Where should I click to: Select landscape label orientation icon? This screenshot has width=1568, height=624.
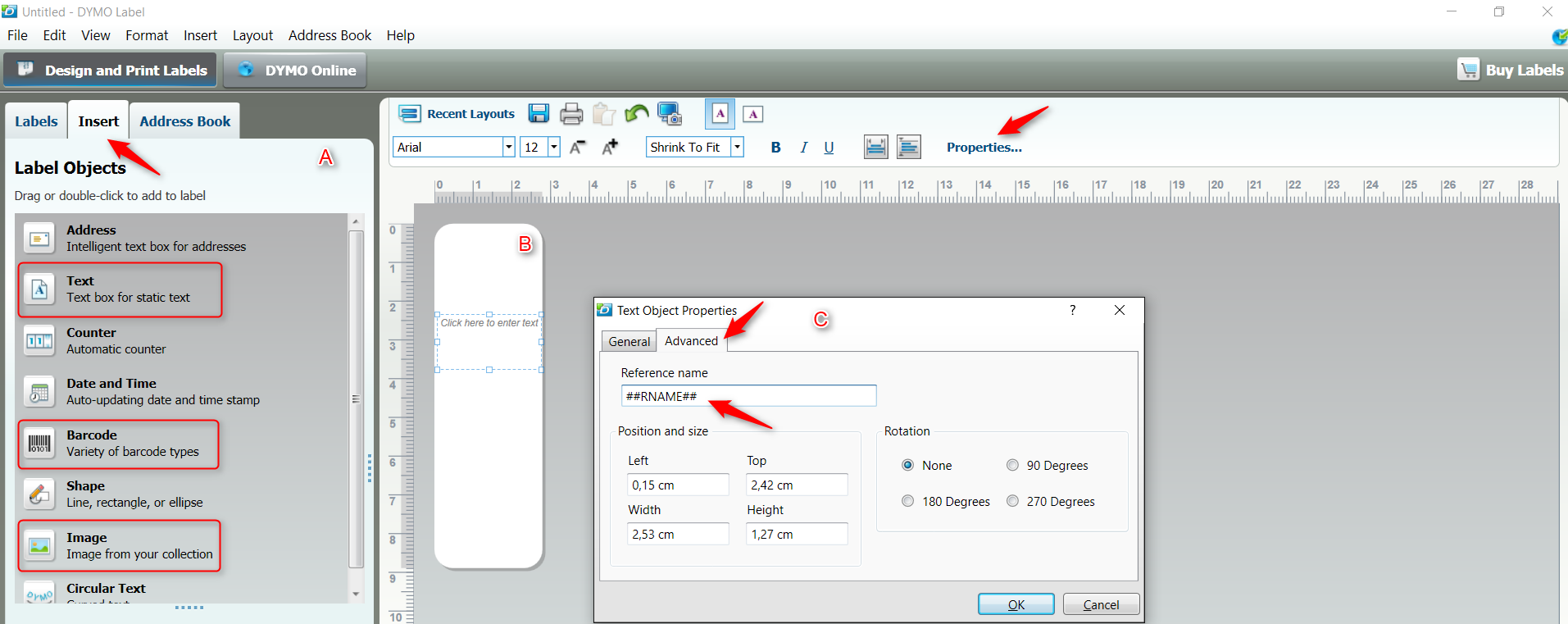point(752,114)
